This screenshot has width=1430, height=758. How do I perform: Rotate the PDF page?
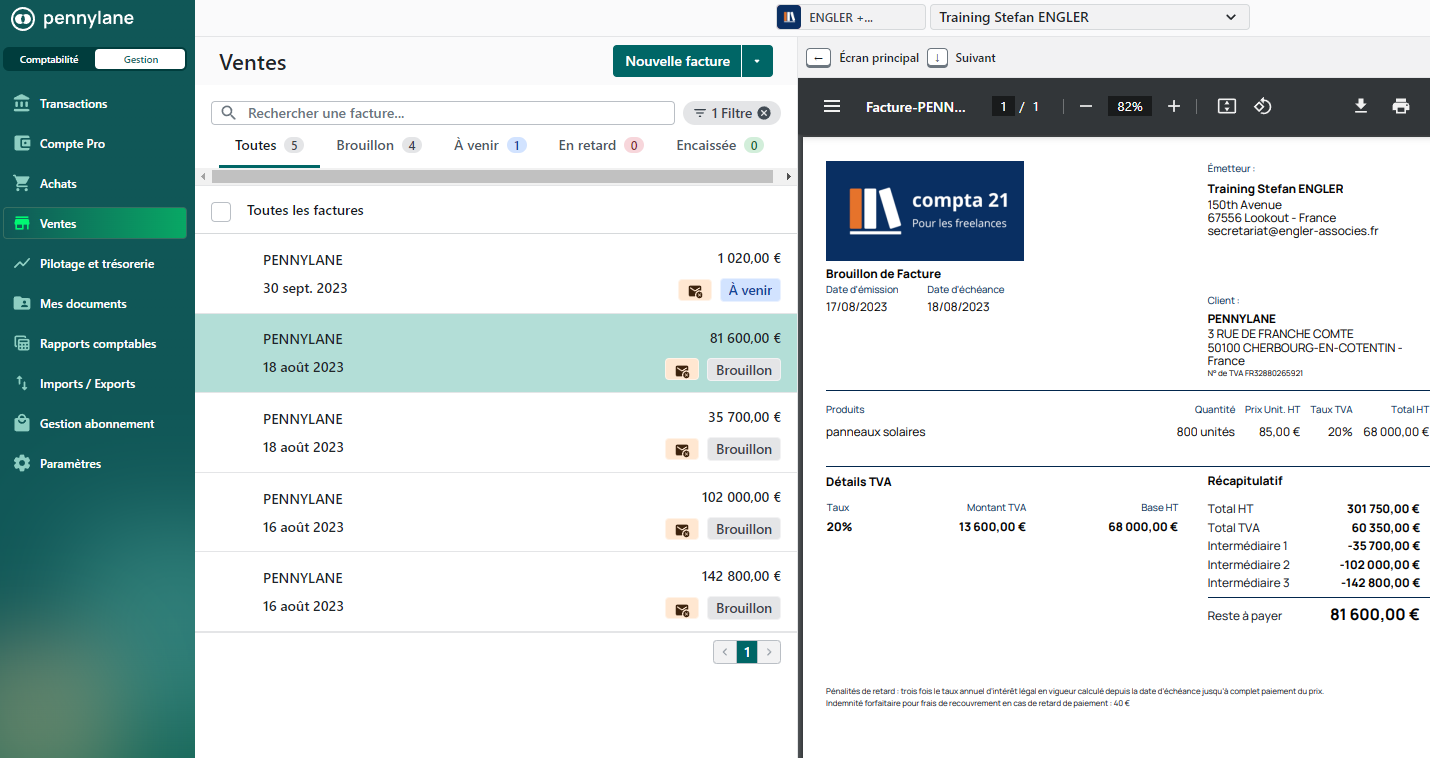pyautogui.click(x=1262, y=106)
